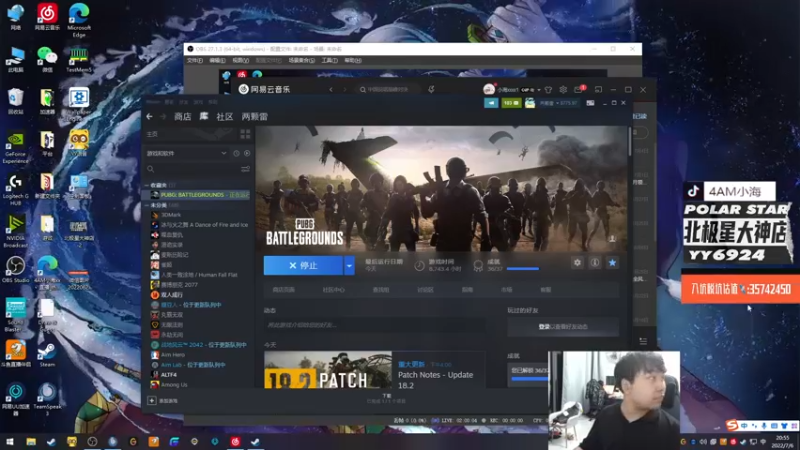800x450 pixels.
Task: Click Steam's forward navigation arrow
Action: [163, 116]
